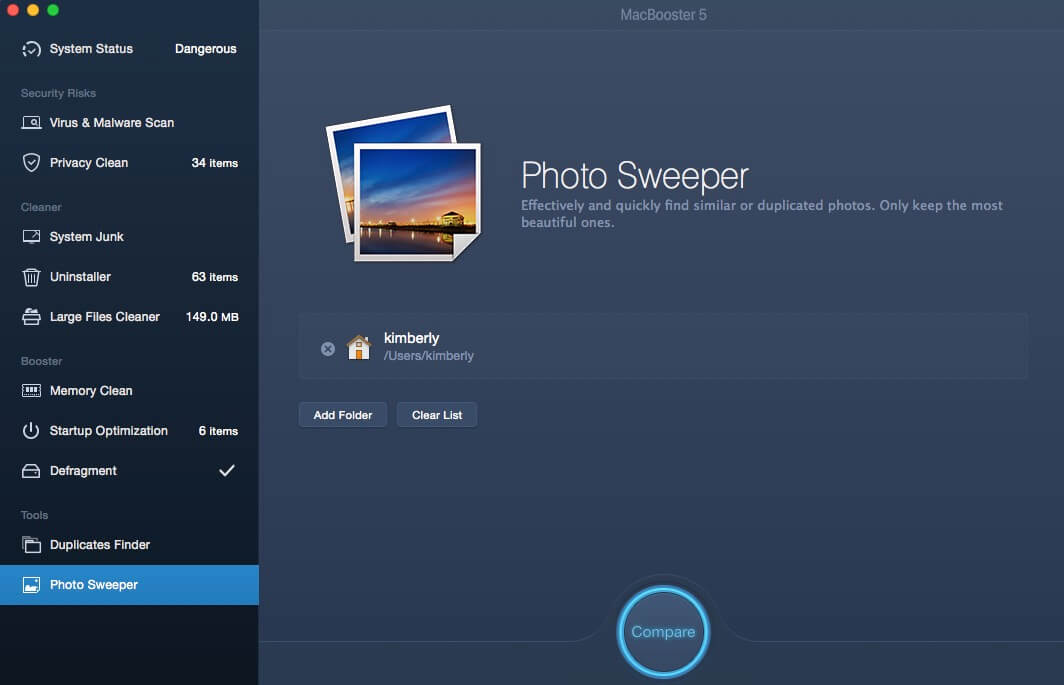Select Startup Optimization
The height and width of the screenshot is (685, 1064).
click(x=129, y=431)
